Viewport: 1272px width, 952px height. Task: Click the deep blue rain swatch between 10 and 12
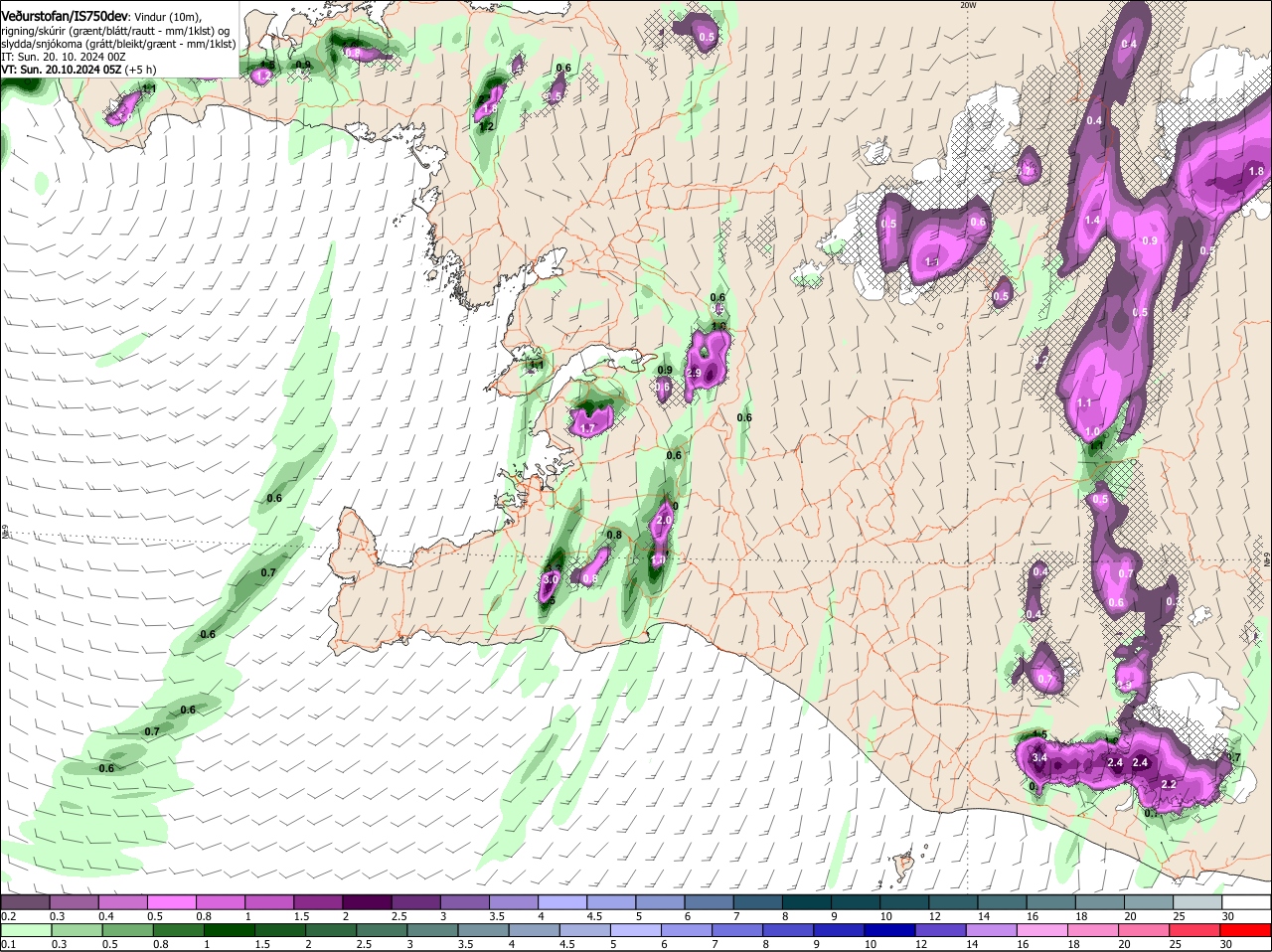[890, 930]
